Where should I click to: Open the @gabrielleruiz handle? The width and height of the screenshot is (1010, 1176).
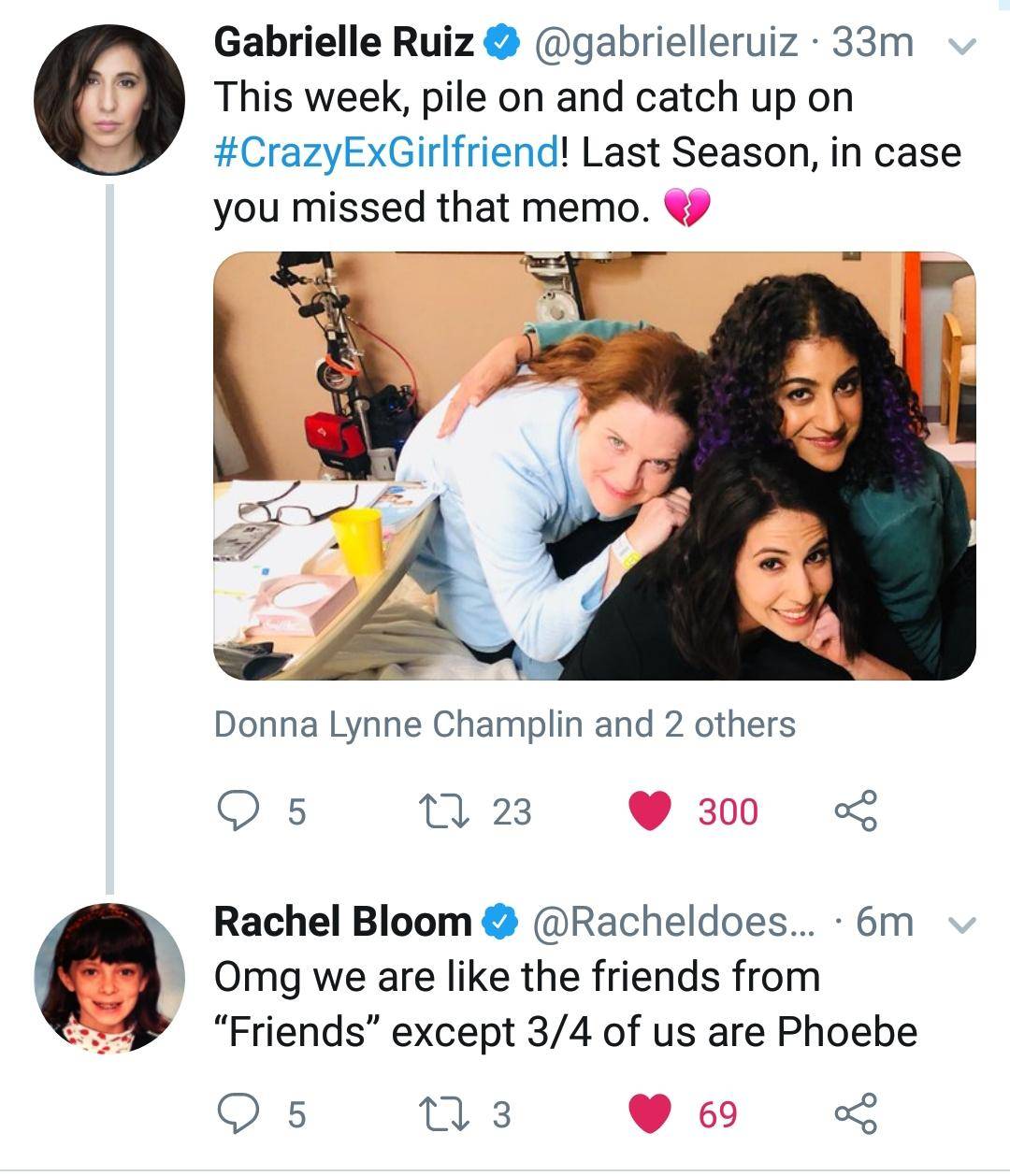coord(666,42)
